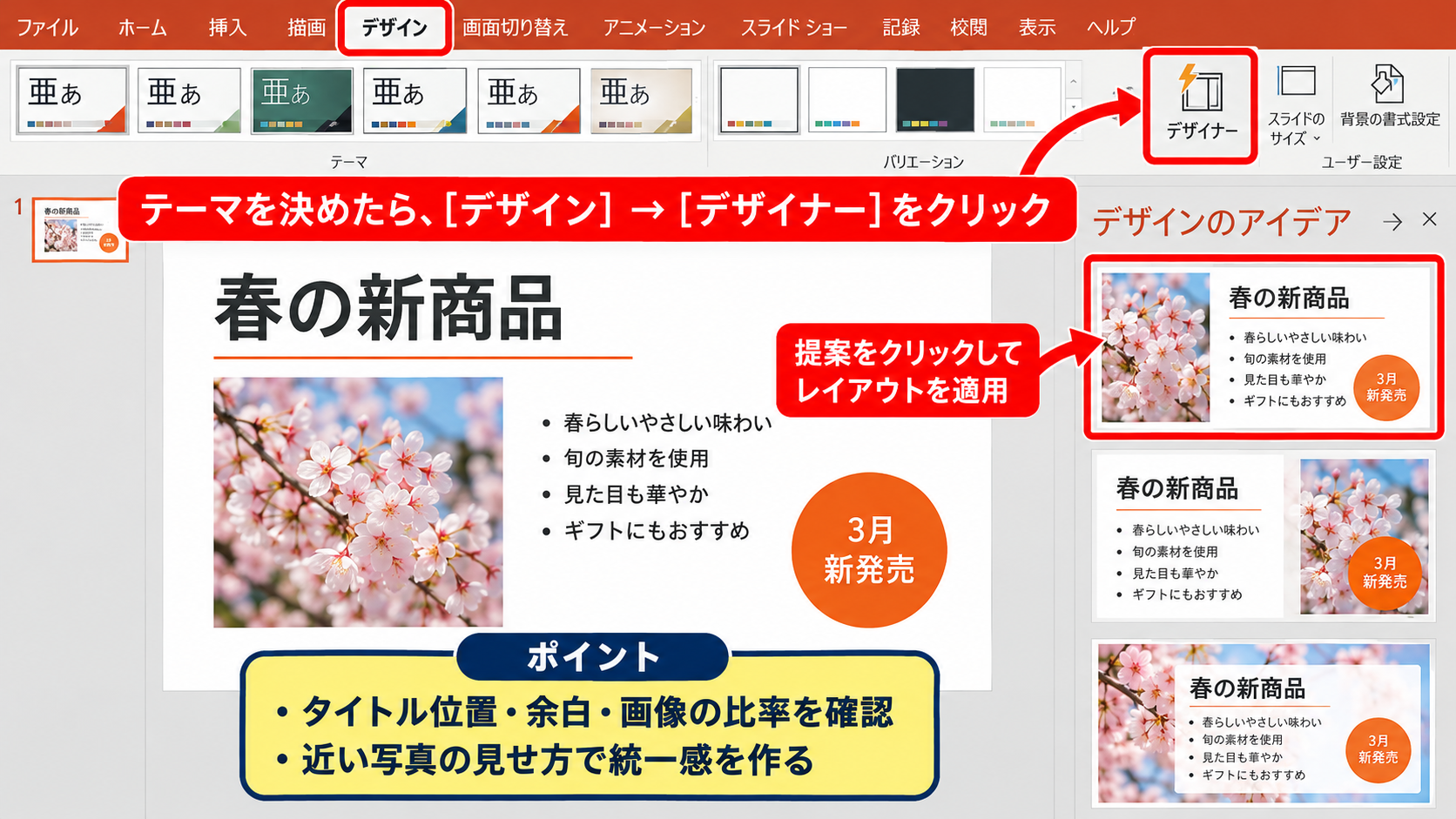The image size is (1456, 819).
Task: Click bullet text 旬の素材を使用 on slide
Action: (x=636, y=459)
